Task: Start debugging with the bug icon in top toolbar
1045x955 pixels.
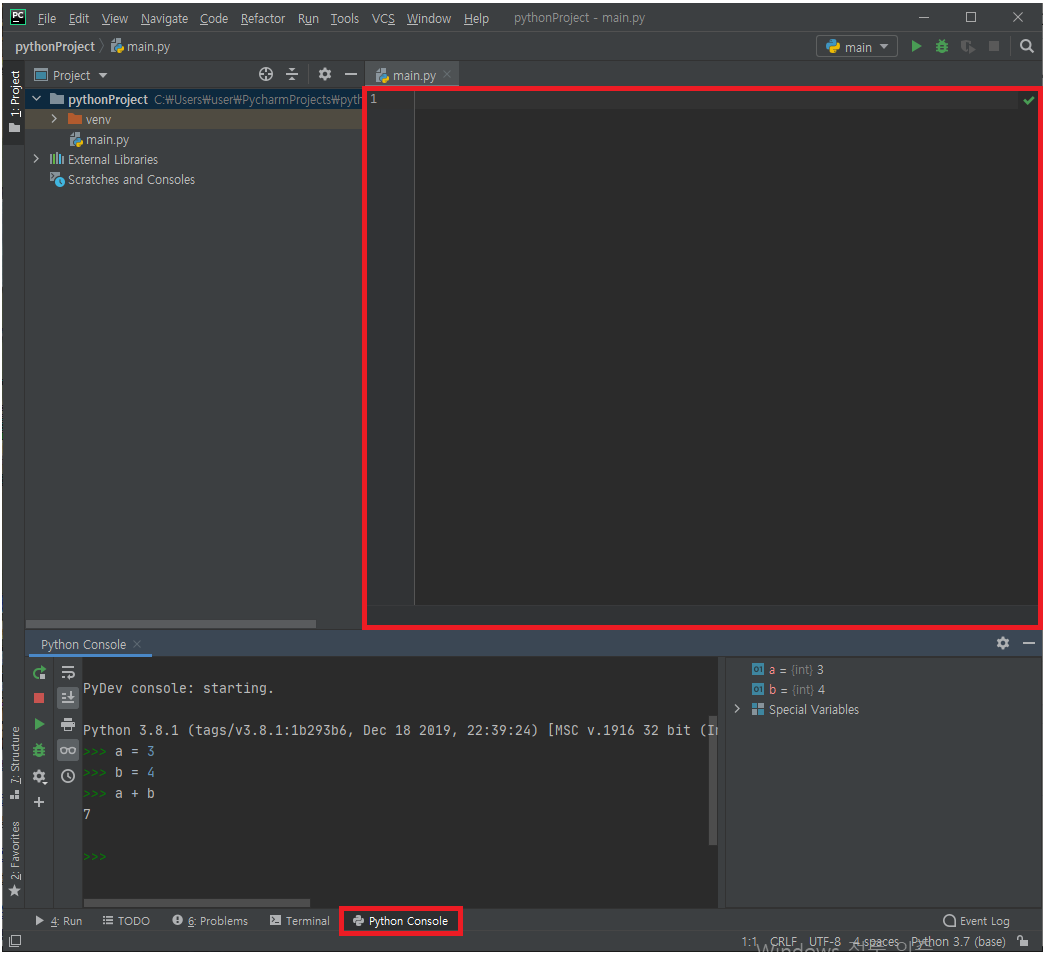Action: click(x=942, y=47)
